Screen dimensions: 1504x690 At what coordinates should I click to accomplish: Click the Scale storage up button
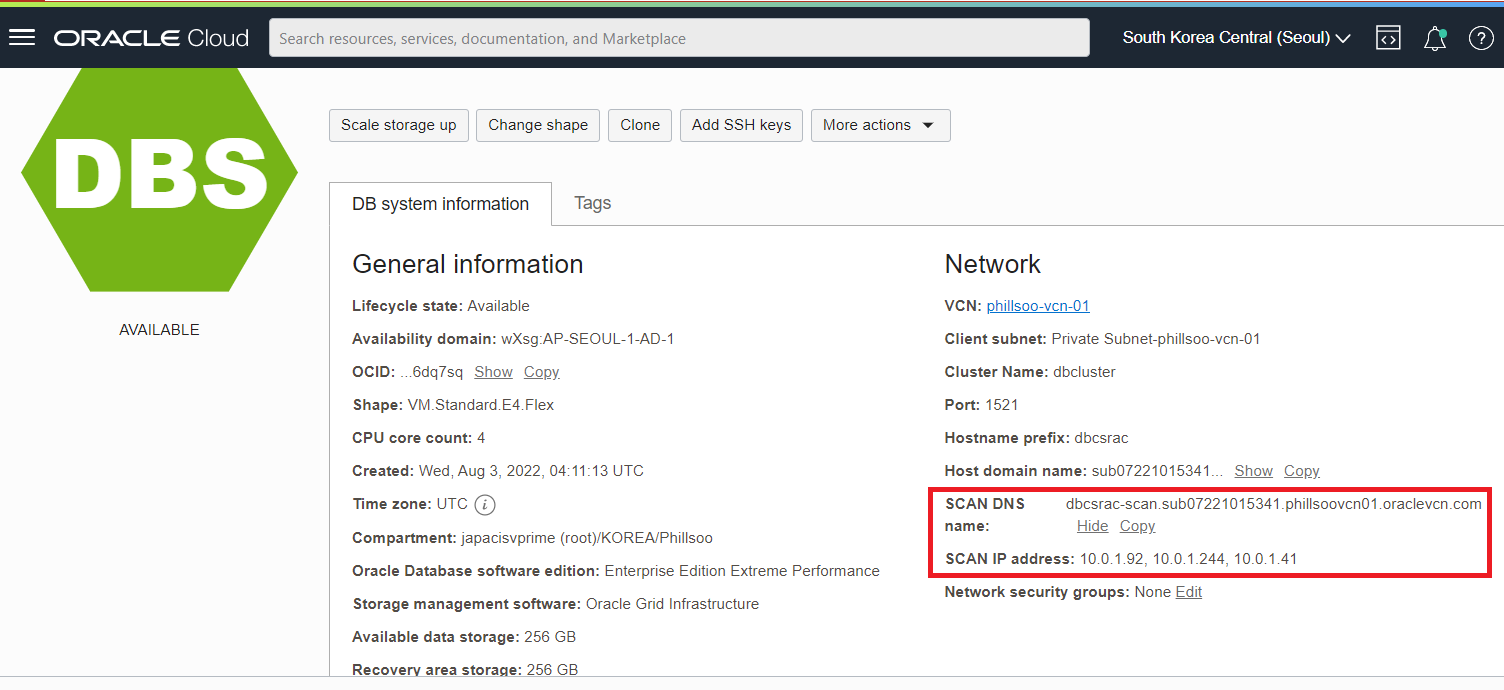[x=398, y=125]
